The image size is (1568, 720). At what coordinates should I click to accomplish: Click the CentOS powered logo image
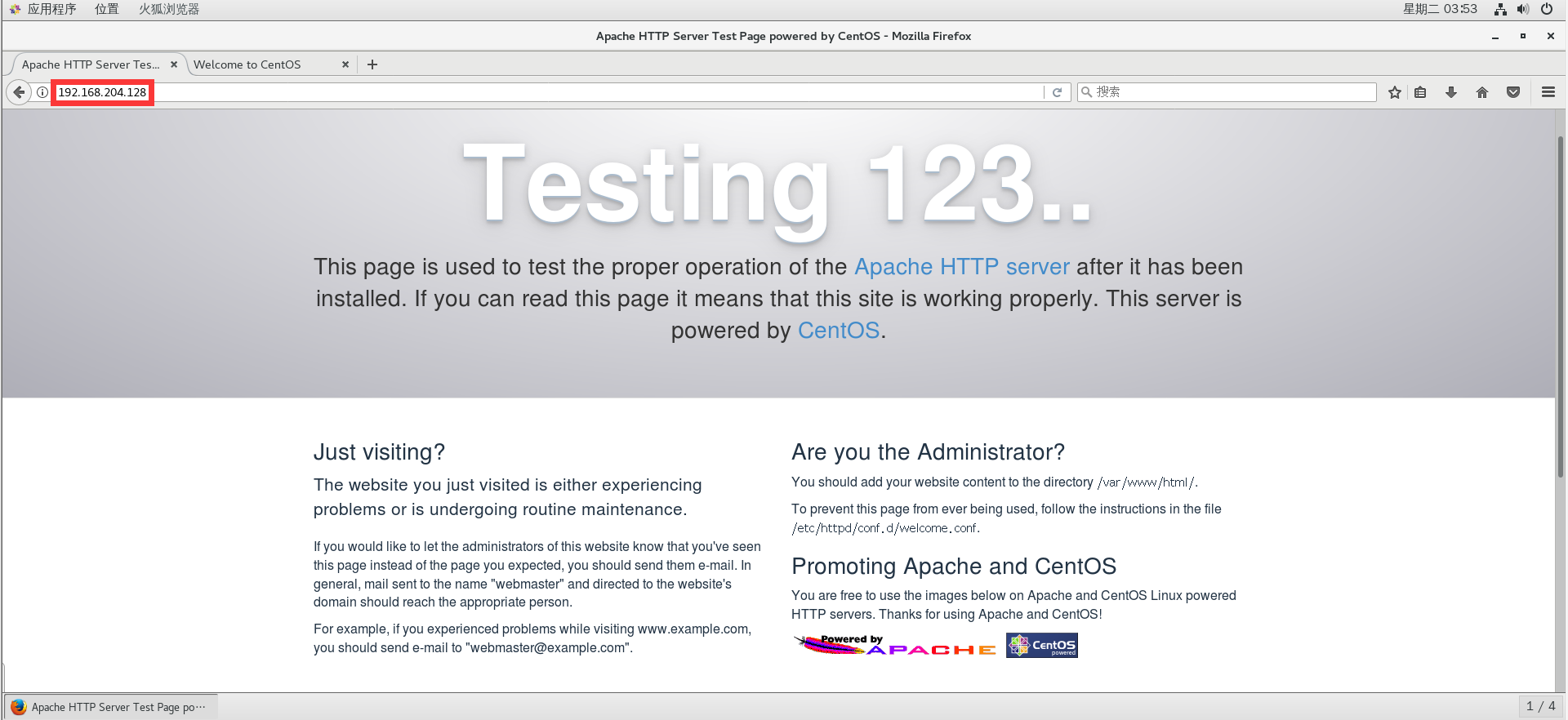[1042, 645]
